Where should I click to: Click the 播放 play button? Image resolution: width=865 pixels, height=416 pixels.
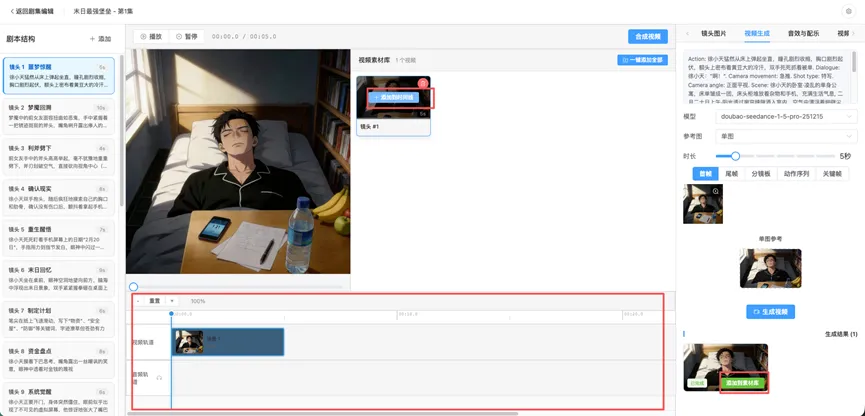151,36
